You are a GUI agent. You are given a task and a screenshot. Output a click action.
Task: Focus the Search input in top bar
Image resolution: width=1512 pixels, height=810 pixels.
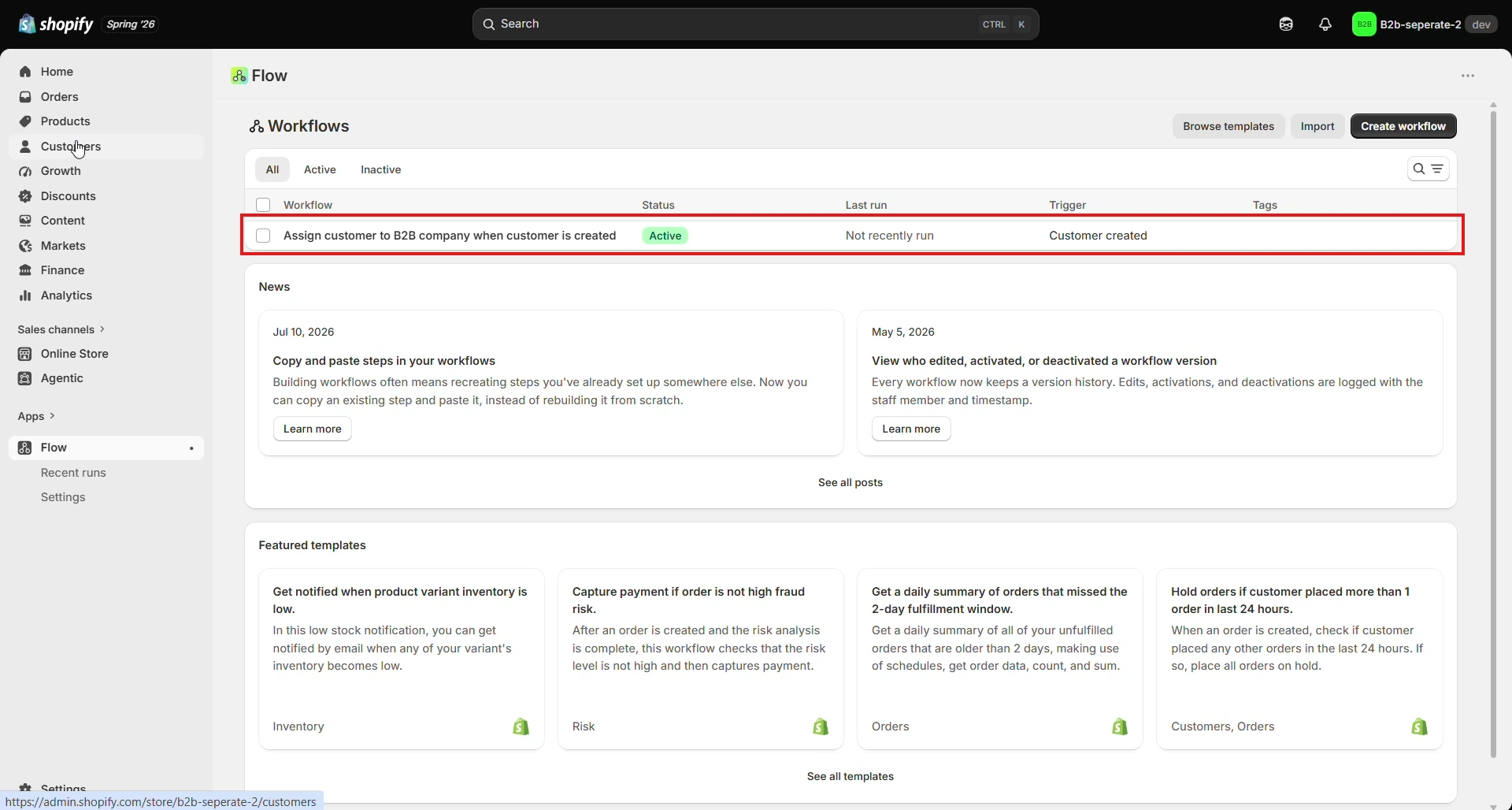coord(756,24)
